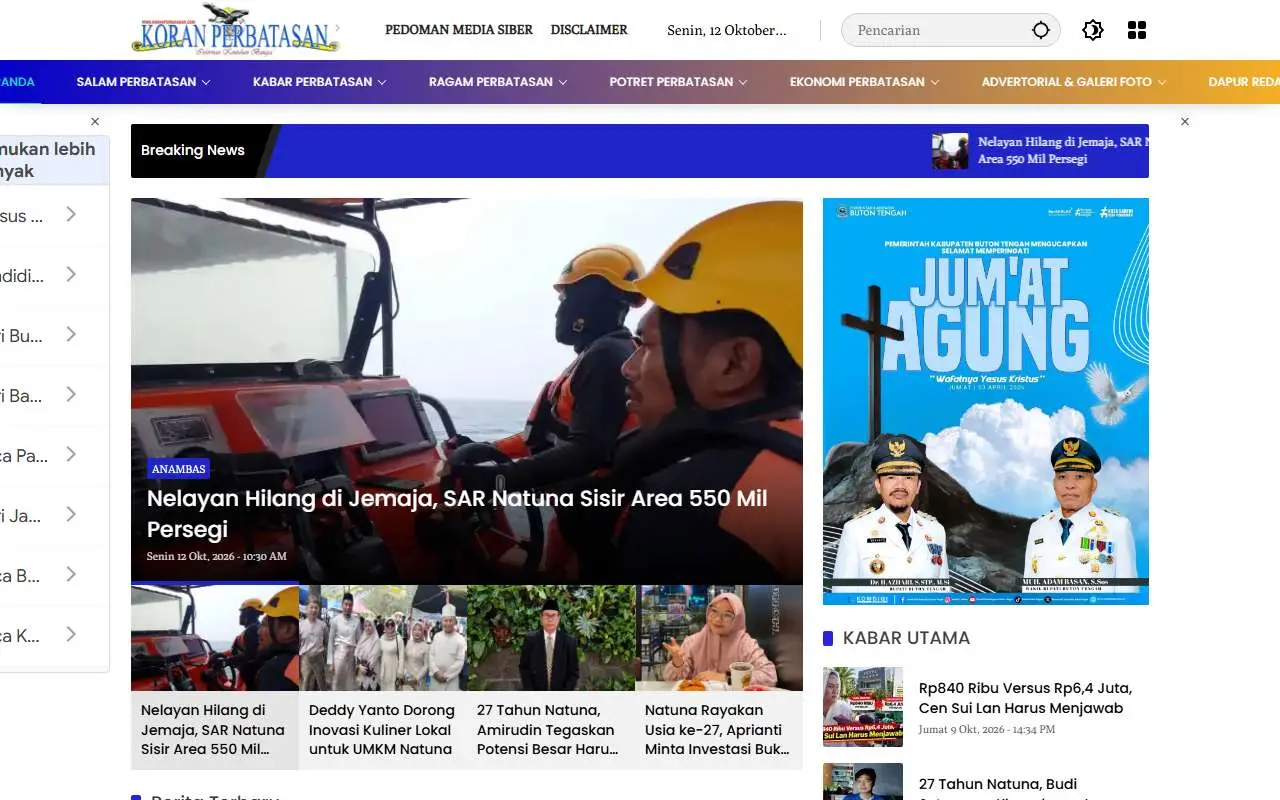Image resolution: width=1280 pixels, height=800 pixels.
Task: Open the grid apps menu icon
Action: click(1137, 30)
